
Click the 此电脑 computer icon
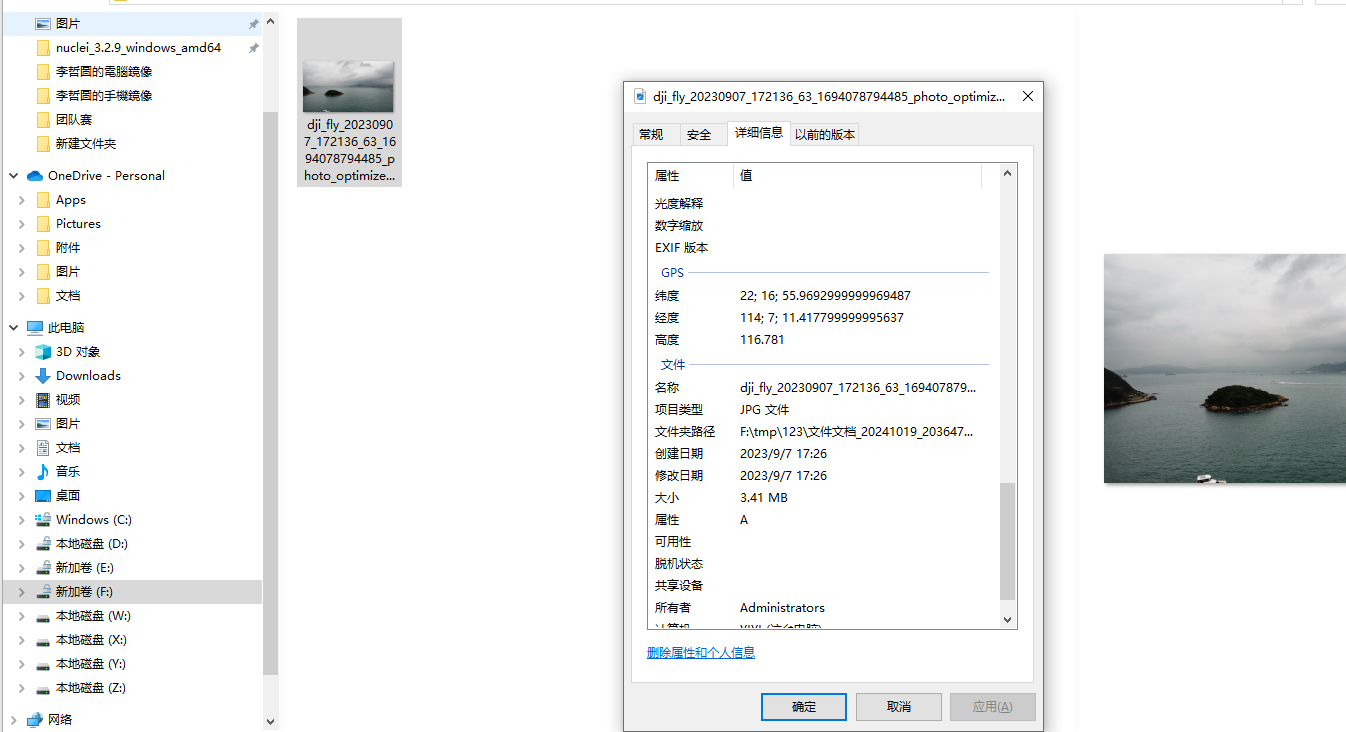tap(35, 328)
